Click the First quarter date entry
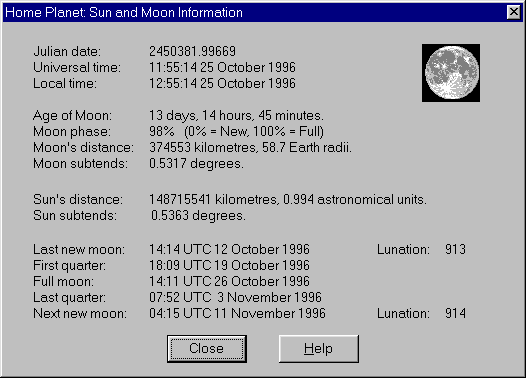Viewport: 526px width, 378px height. [229, 266]
